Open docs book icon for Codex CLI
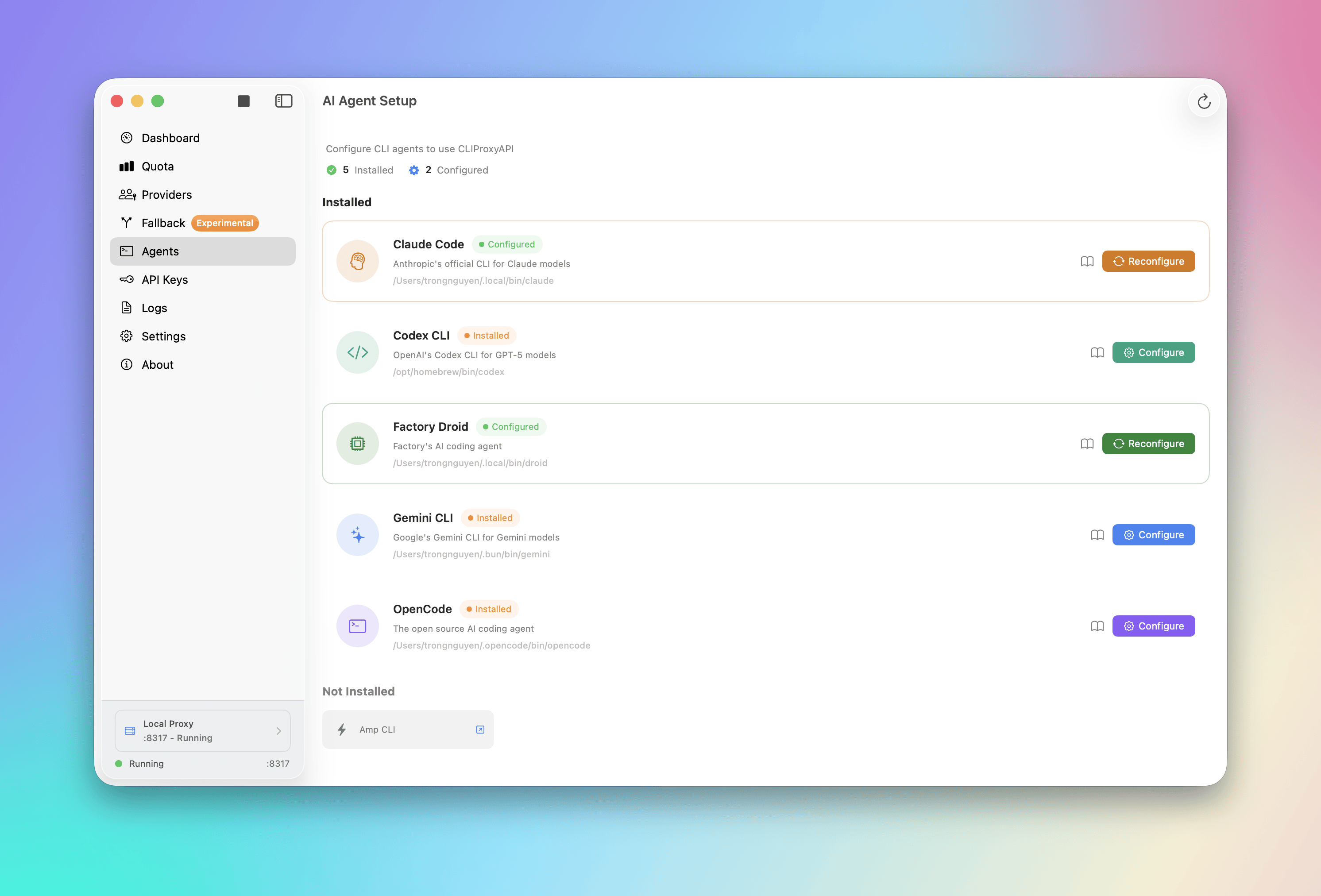The width and height of the screenshot is (1321, 896). (1097, 352)
